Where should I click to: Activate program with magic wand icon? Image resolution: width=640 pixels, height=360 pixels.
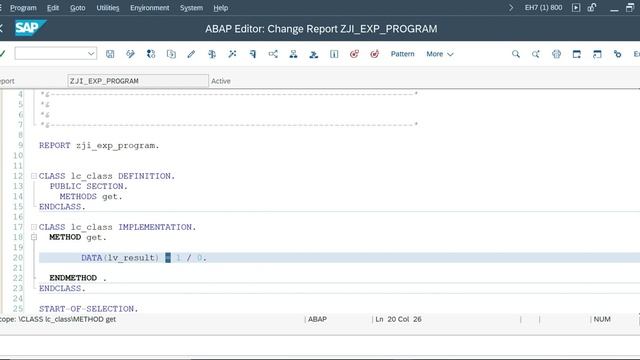point(232,54)
